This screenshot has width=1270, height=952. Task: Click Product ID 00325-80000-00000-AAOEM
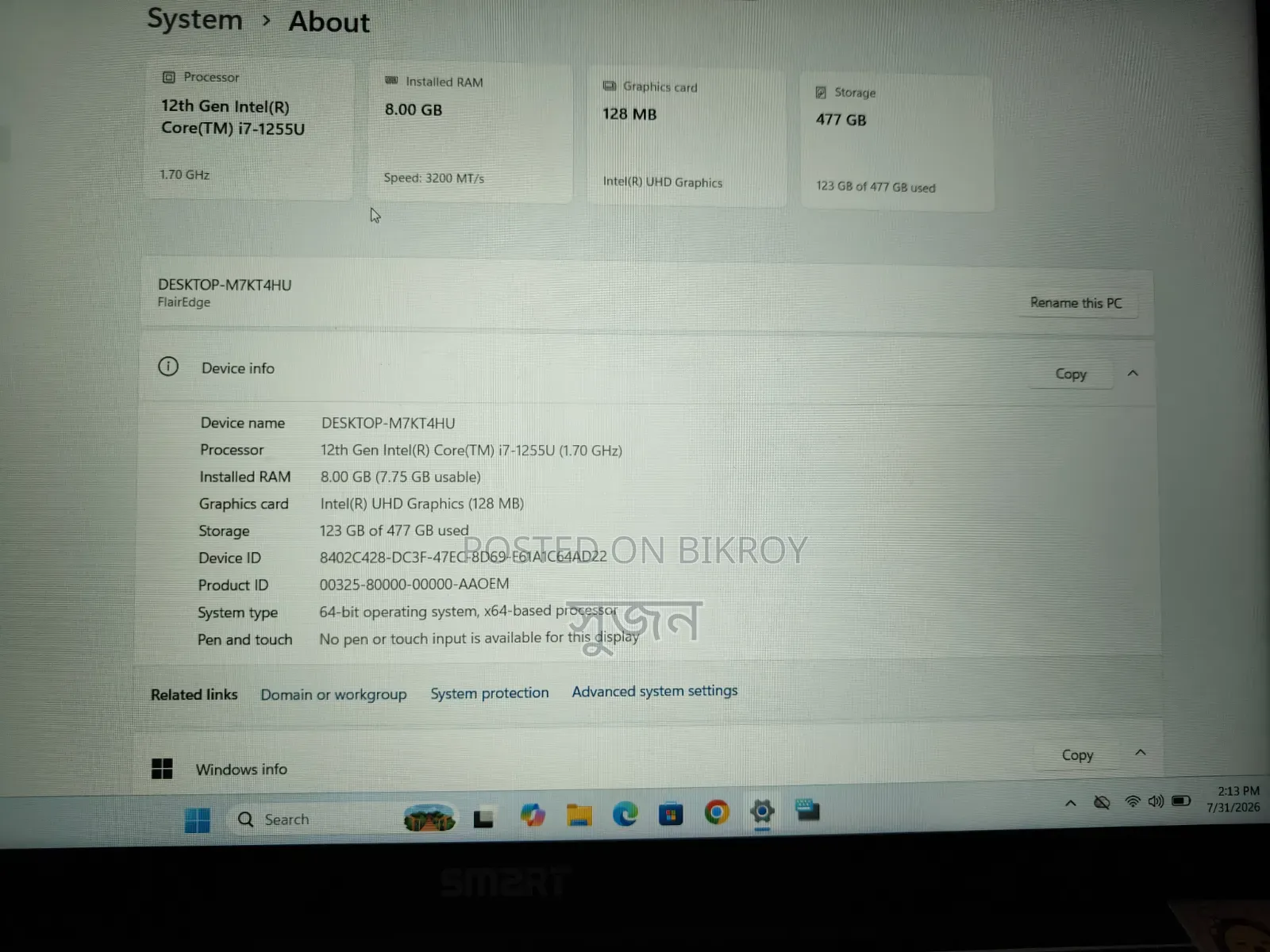coord(414,585)
